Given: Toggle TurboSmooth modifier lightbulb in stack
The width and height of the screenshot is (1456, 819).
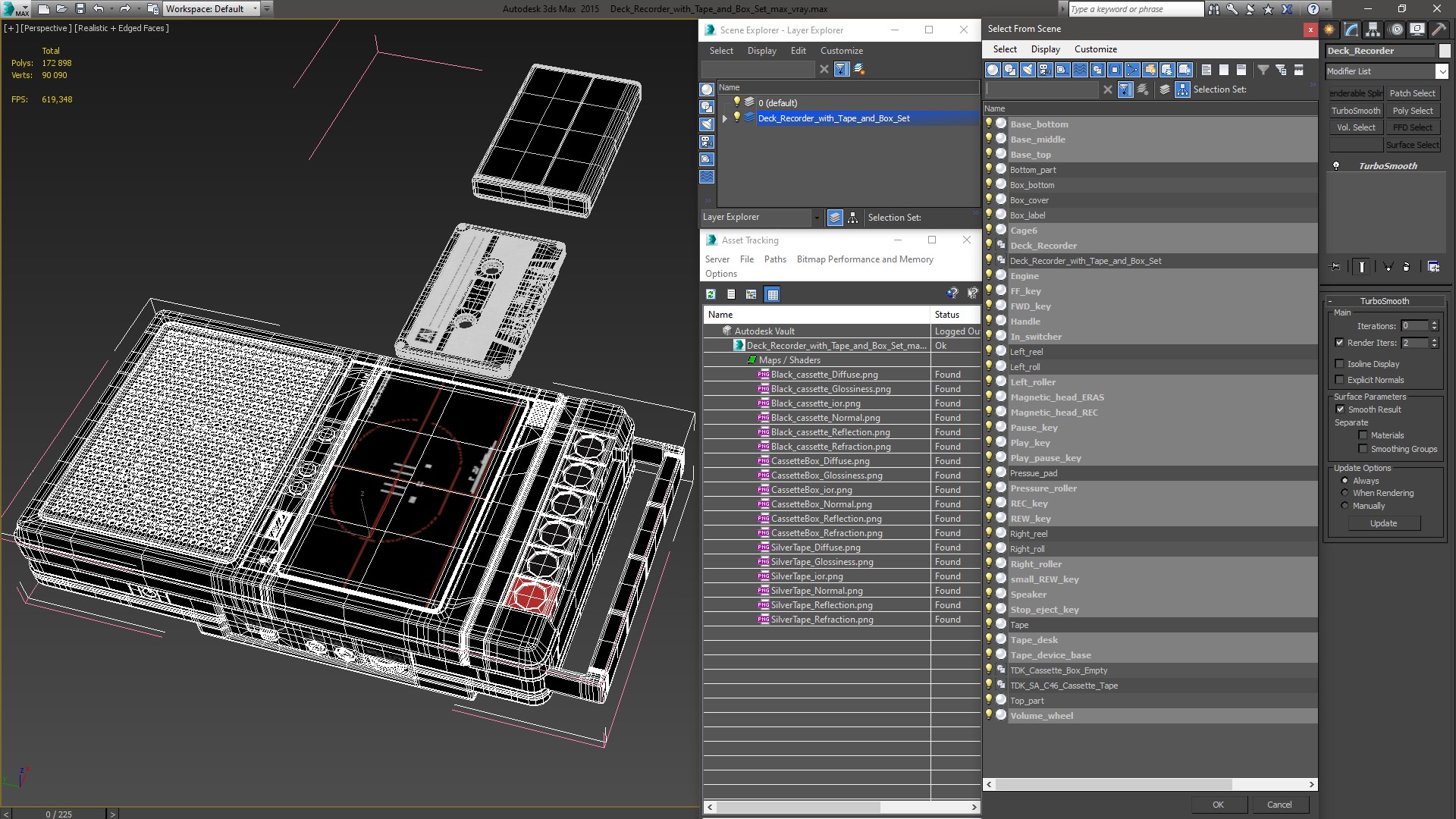Looking at the screenshot, I should tap(1336, 166).
